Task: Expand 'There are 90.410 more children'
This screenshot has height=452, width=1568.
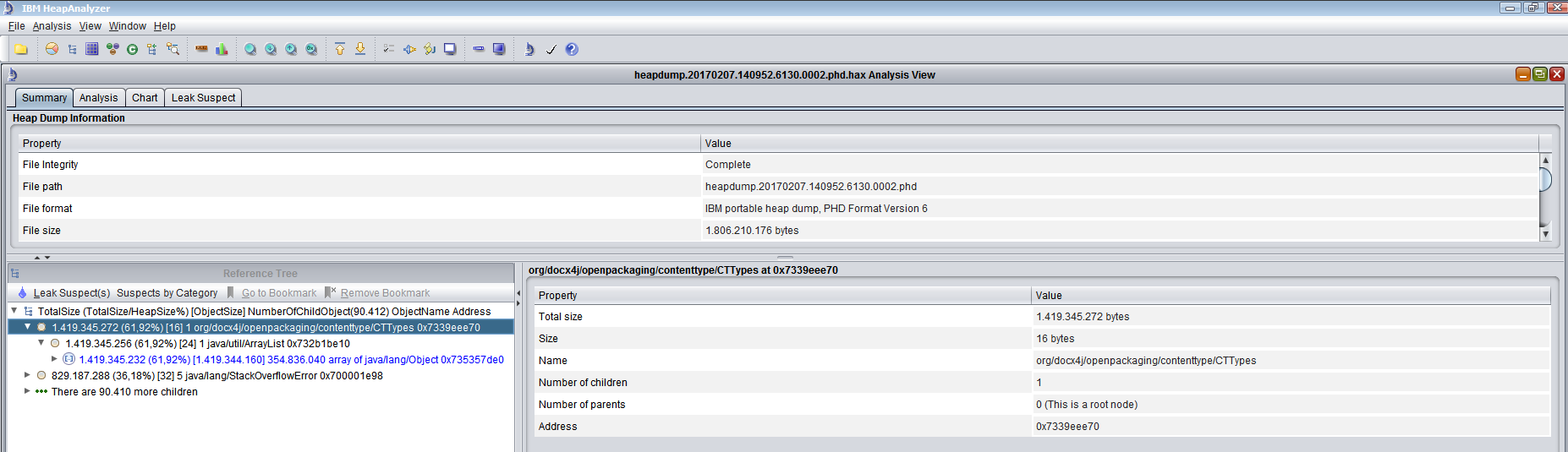Action: (x=28, y=391)
